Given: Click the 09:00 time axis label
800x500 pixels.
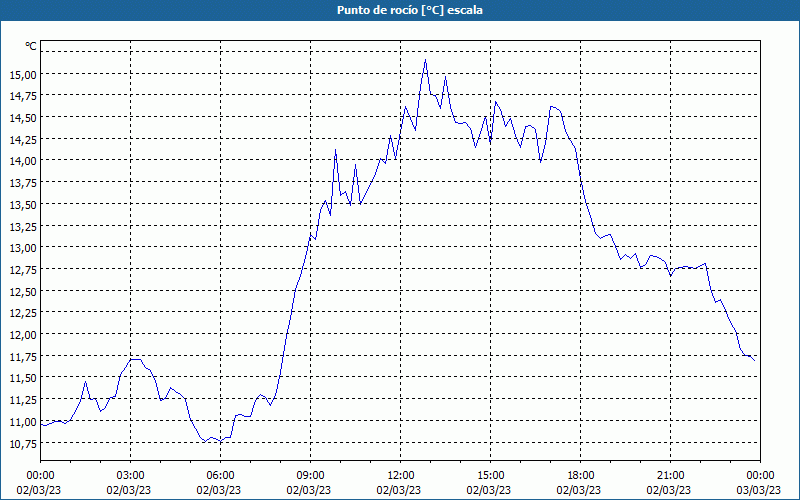Looking at the screenshot, I should pyautogui.click(x=310, y=476).
